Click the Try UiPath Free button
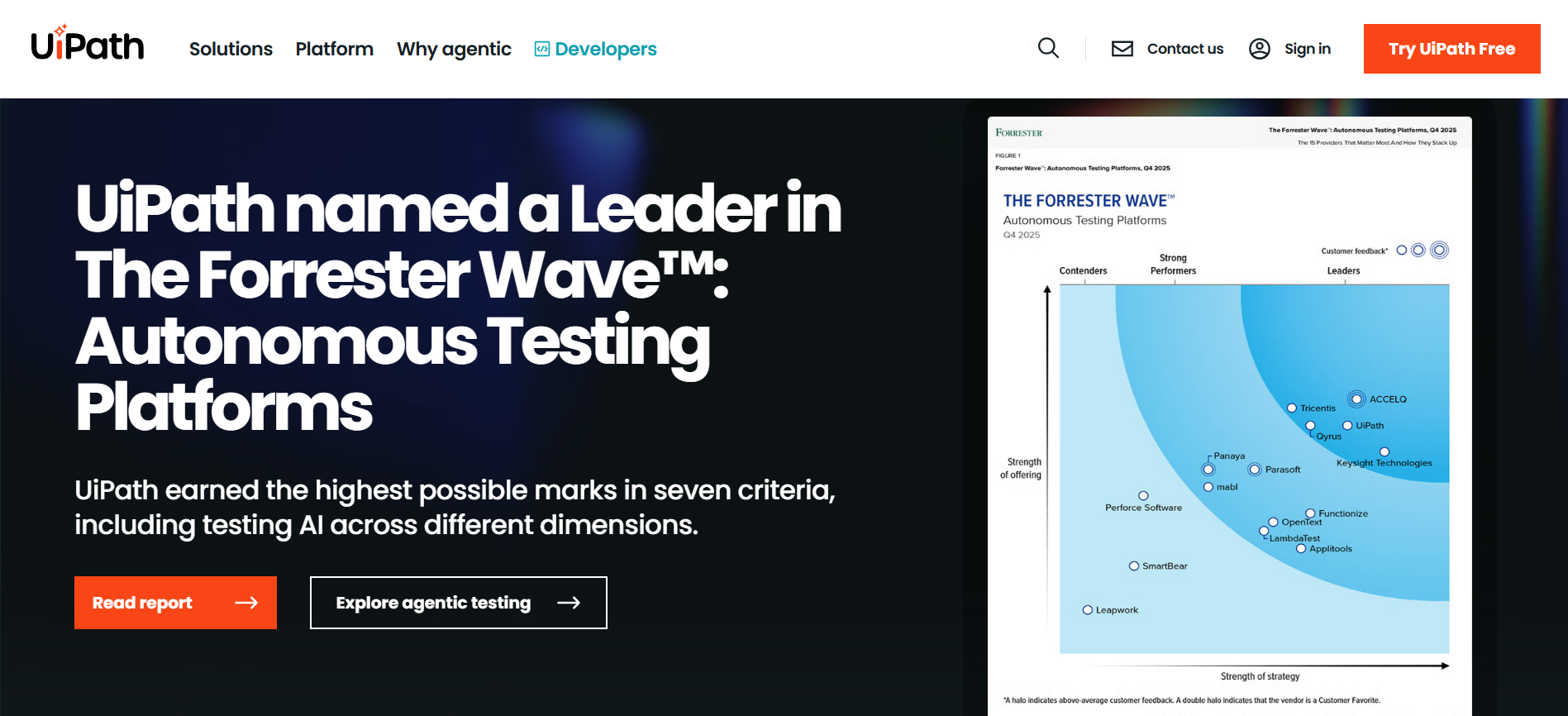 [1452, 49]
